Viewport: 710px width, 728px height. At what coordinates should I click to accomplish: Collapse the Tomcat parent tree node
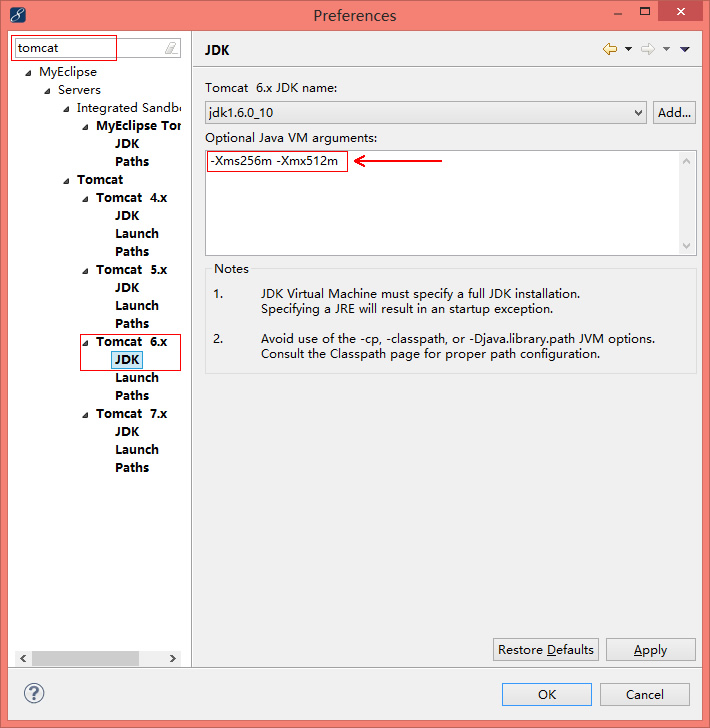click(x=66, y=181)
